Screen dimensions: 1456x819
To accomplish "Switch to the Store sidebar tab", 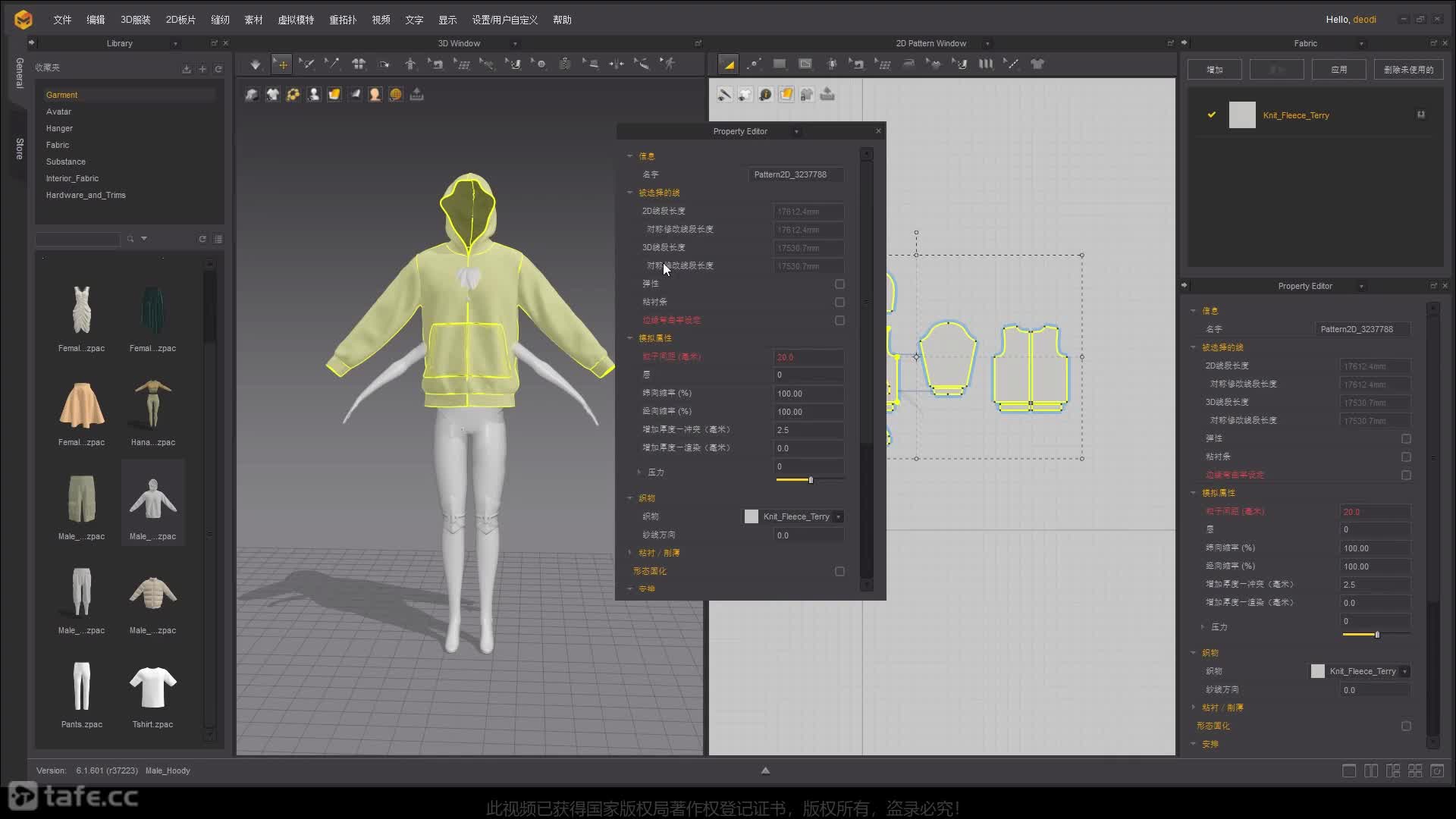I will (x=20, y=149).
